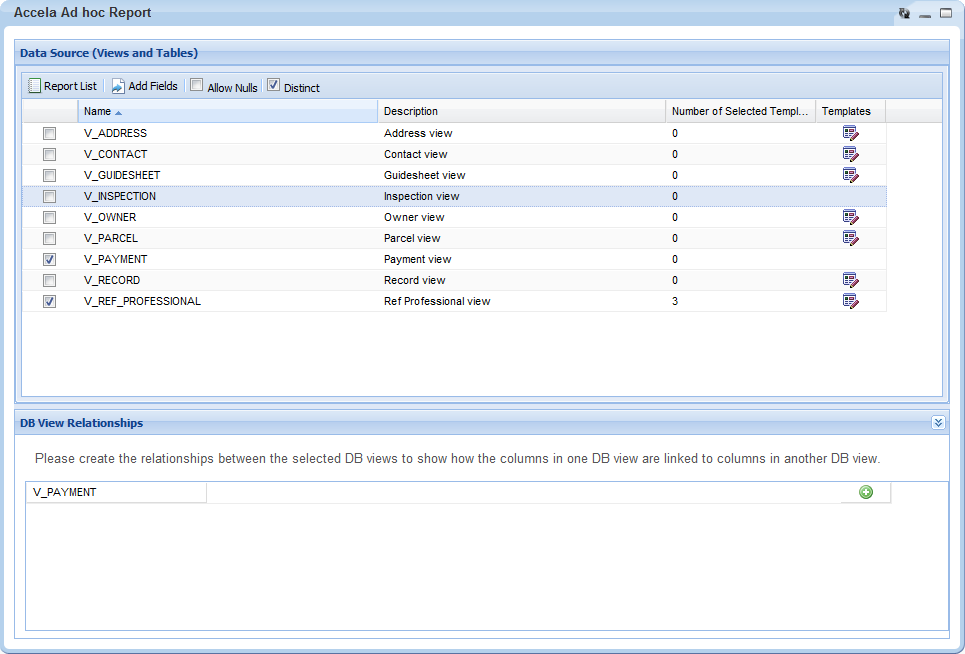Add relationship with green plus icon
The width and height of the screenshot is (965, 654).
click(x=866, y=492)
